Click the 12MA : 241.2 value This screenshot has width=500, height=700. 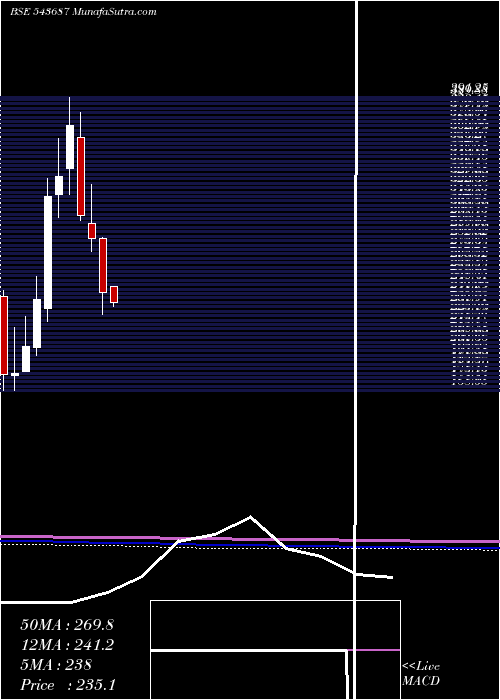tap(67, 645)
